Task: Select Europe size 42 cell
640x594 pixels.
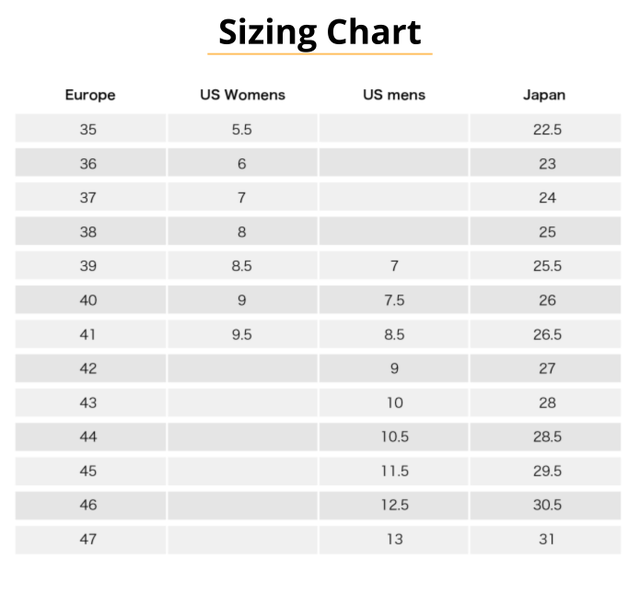Action: point(89,369)
